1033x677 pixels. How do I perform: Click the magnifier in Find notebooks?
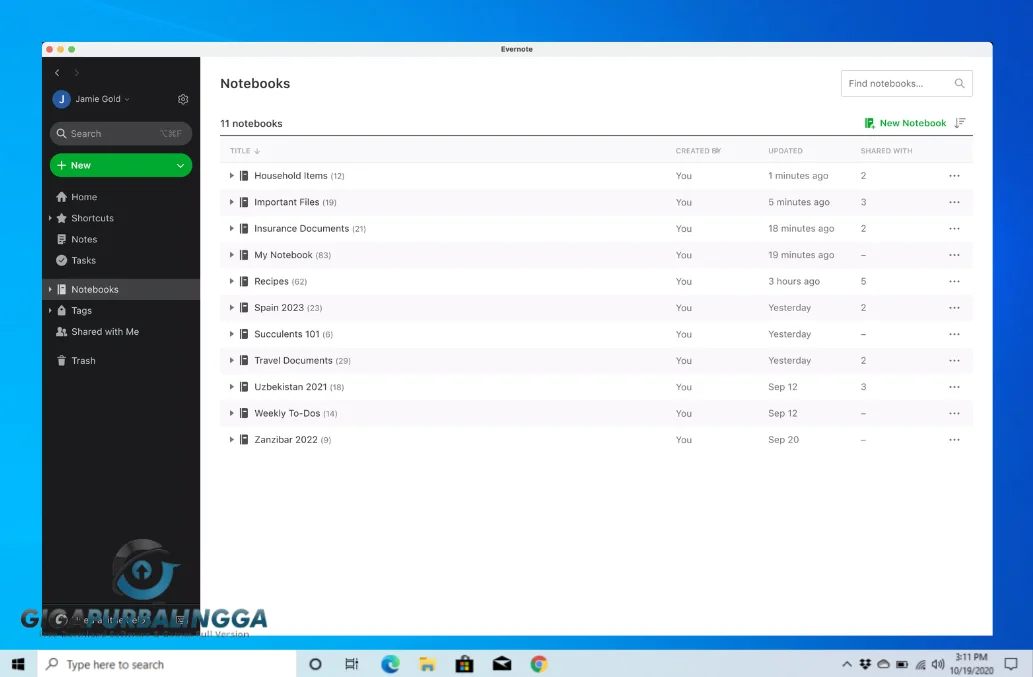click(958, 83)
